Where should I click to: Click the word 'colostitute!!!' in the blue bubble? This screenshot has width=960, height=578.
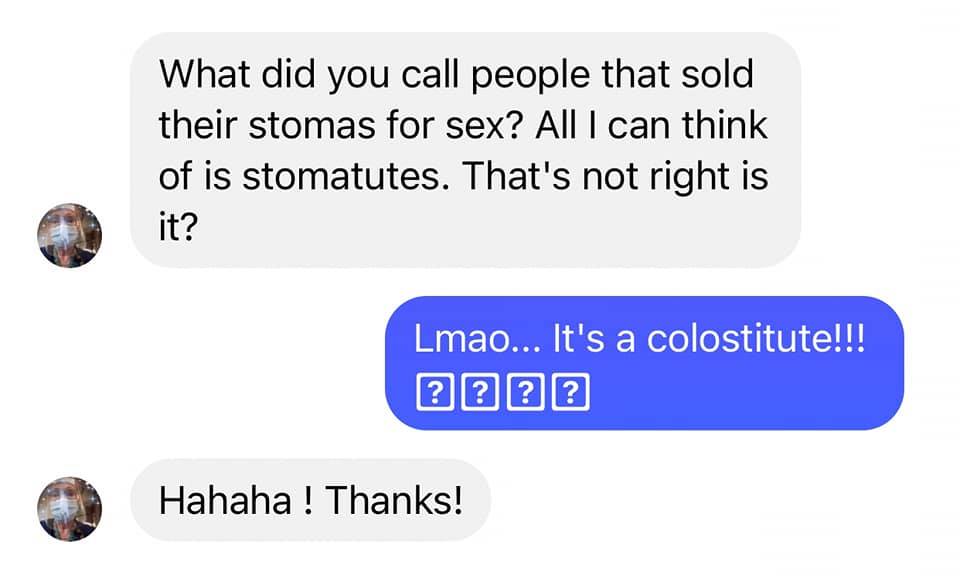[x=756, y=338]
